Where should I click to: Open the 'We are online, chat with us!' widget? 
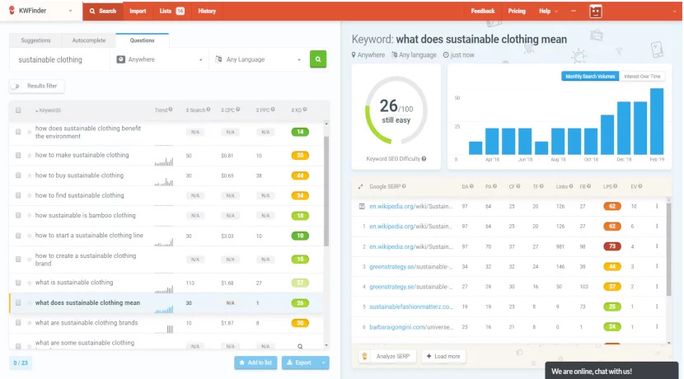[x=612, y=371]
